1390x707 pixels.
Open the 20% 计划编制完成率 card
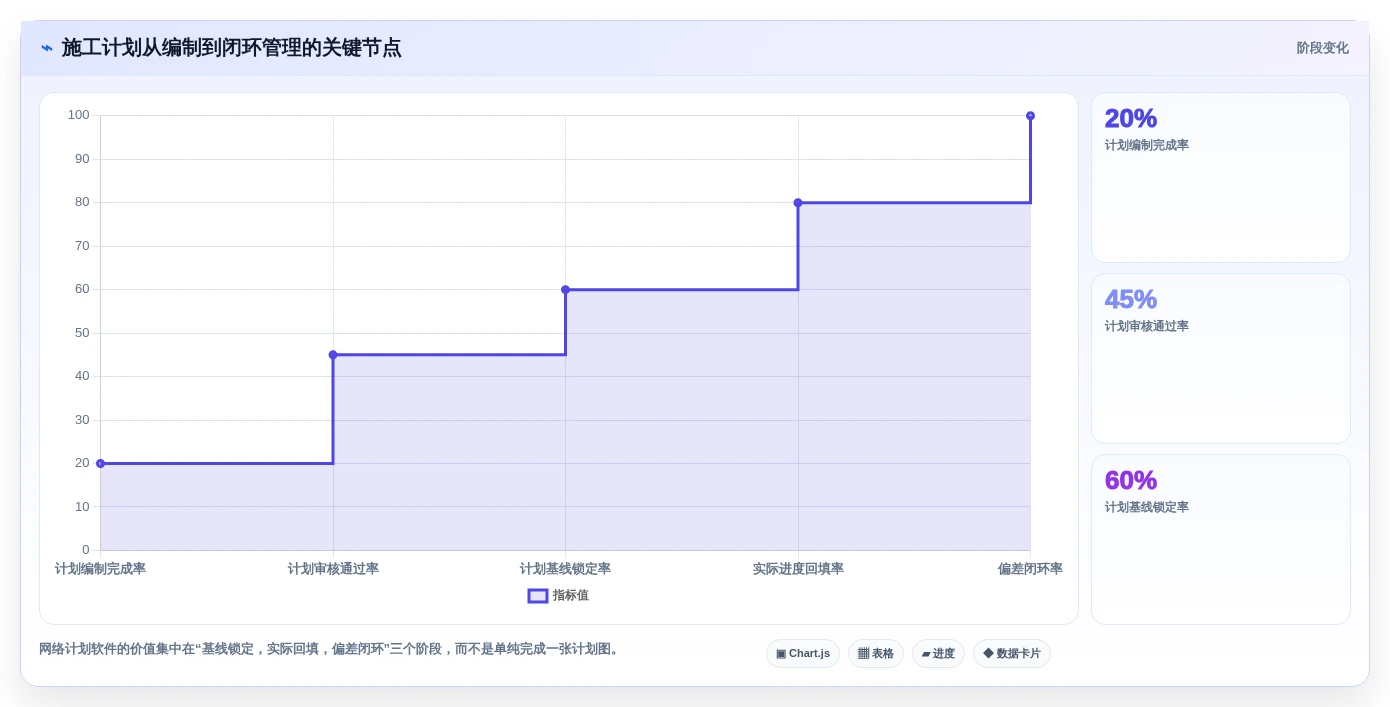click(1221, 178)
